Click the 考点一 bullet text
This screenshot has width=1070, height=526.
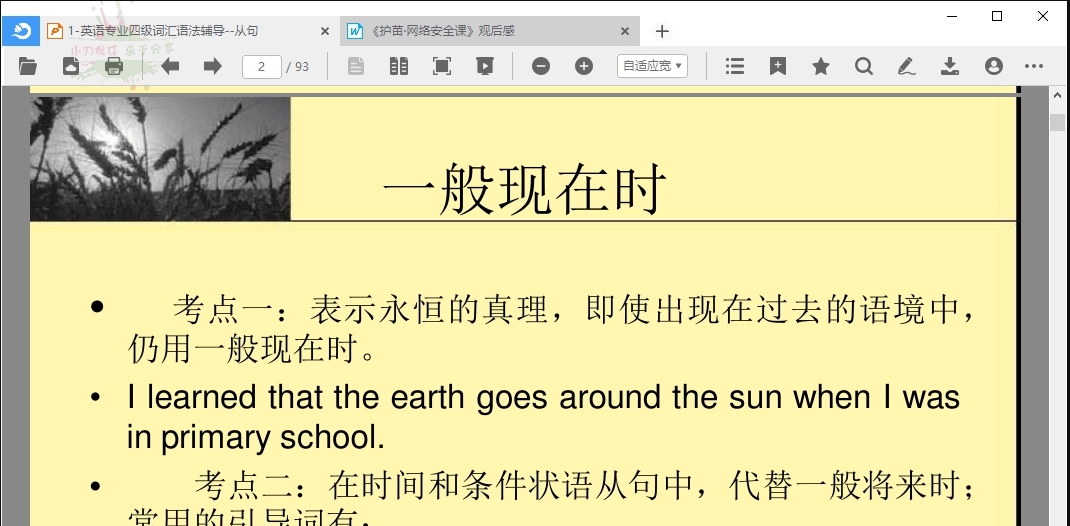click(x=550, y=330)
